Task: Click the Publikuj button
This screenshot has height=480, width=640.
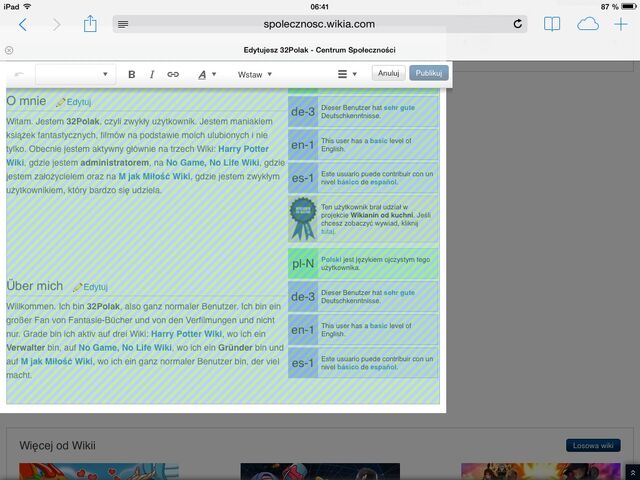Action: click(429, 73)
